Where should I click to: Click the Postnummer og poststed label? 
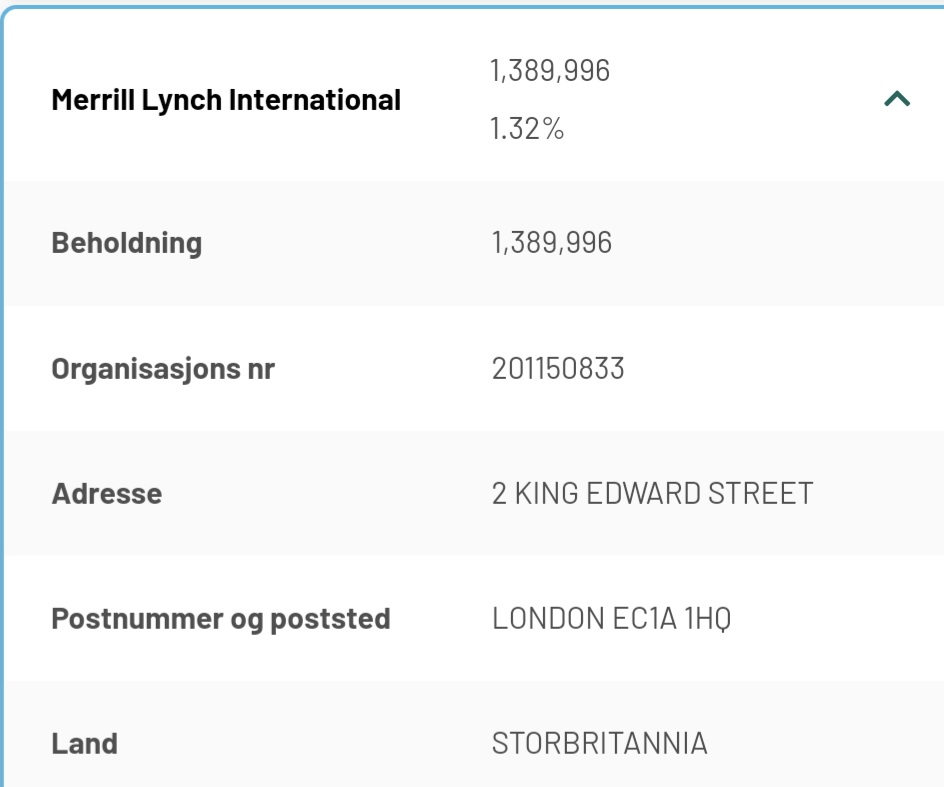tap(221, 619)
